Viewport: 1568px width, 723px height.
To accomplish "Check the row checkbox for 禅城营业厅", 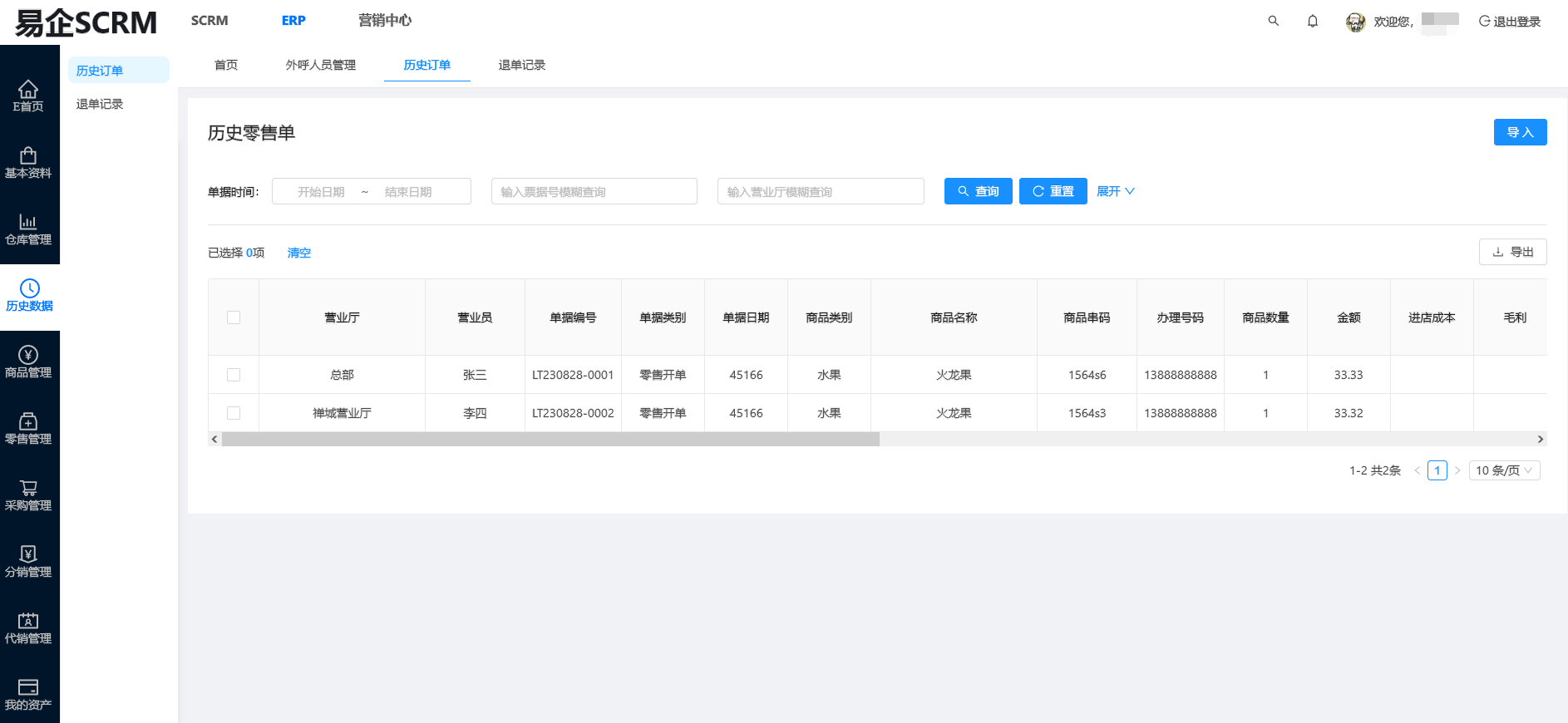I will click(x=234, y=413).
